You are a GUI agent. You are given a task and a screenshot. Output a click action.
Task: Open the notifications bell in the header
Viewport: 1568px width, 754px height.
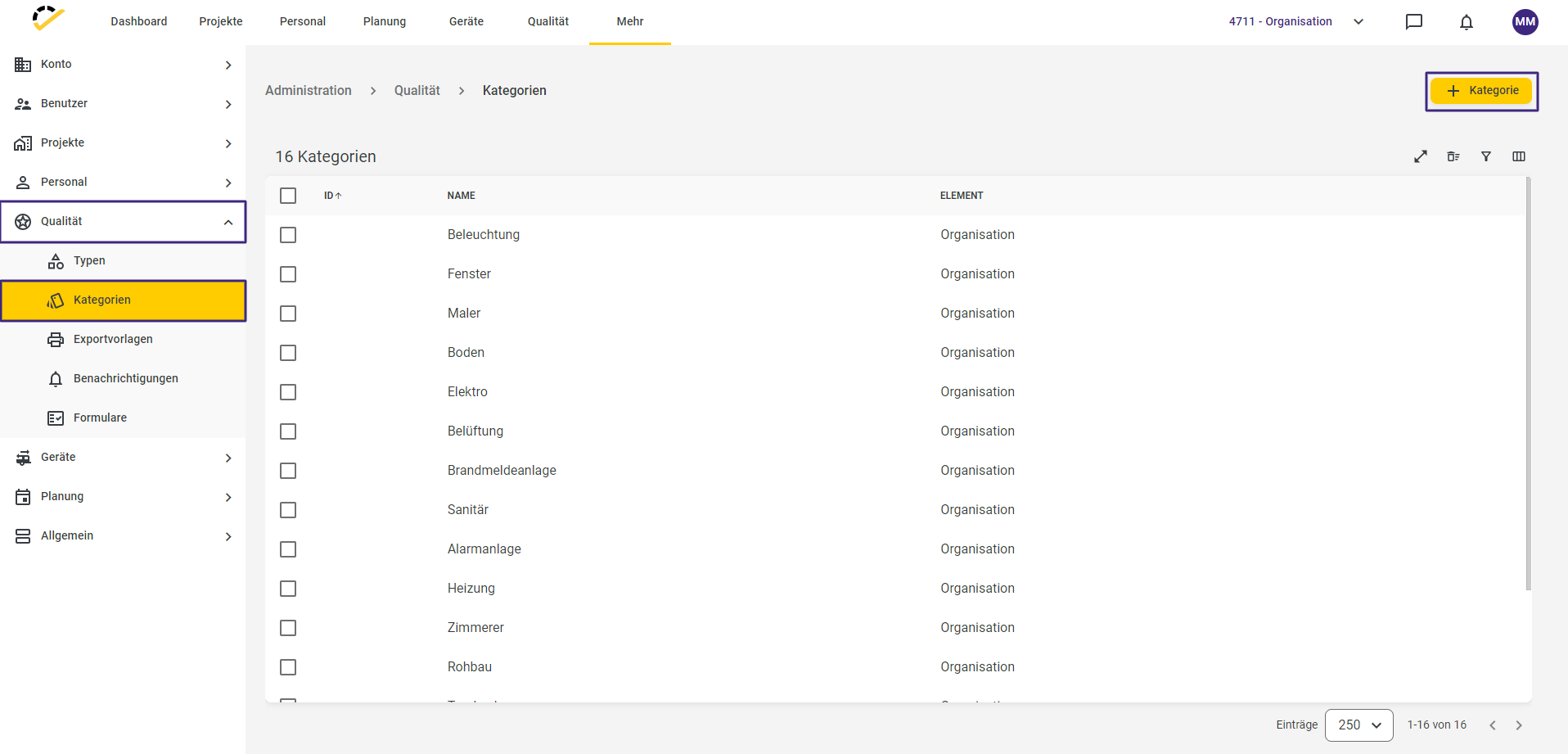(1467, 22)
